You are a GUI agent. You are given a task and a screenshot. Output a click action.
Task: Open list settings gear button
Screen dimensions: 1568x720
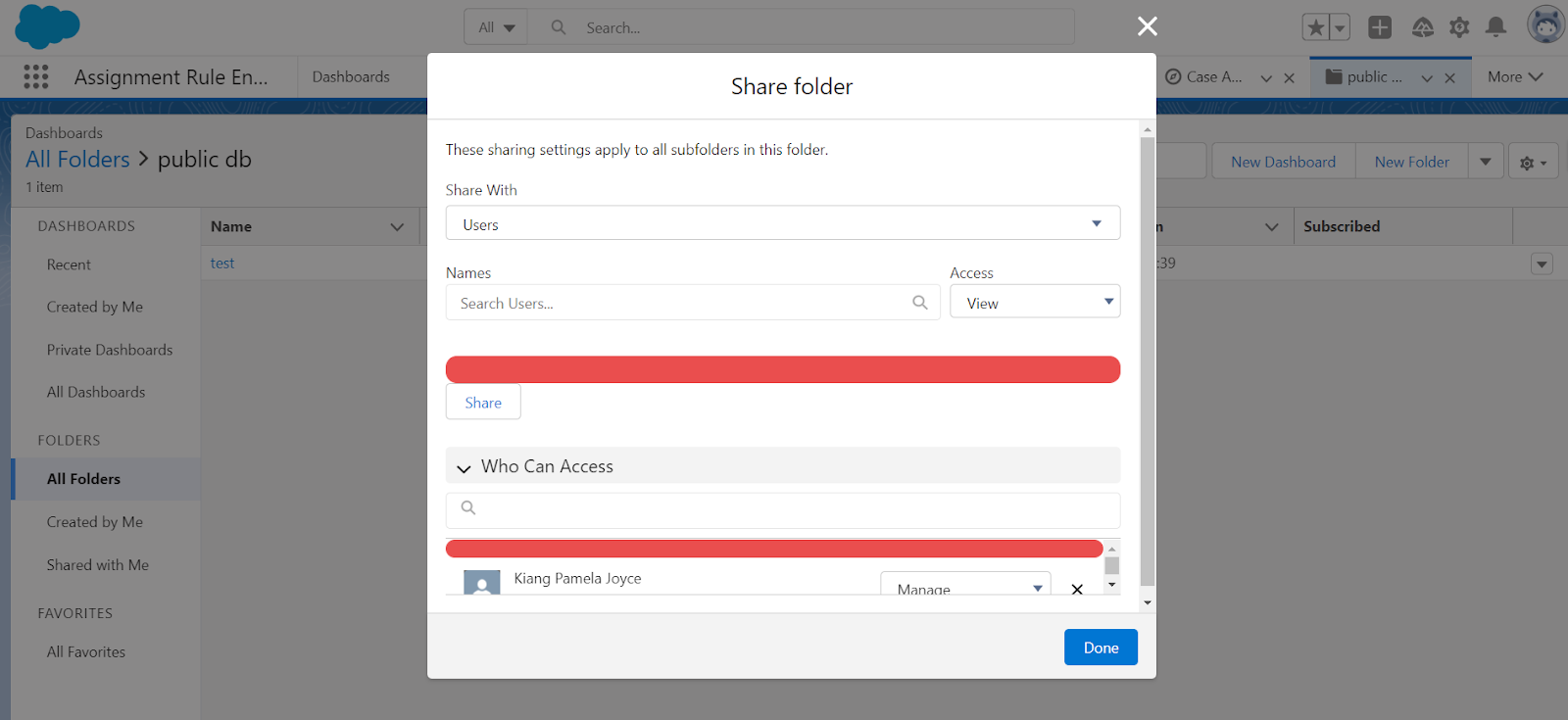point(1533,163)
